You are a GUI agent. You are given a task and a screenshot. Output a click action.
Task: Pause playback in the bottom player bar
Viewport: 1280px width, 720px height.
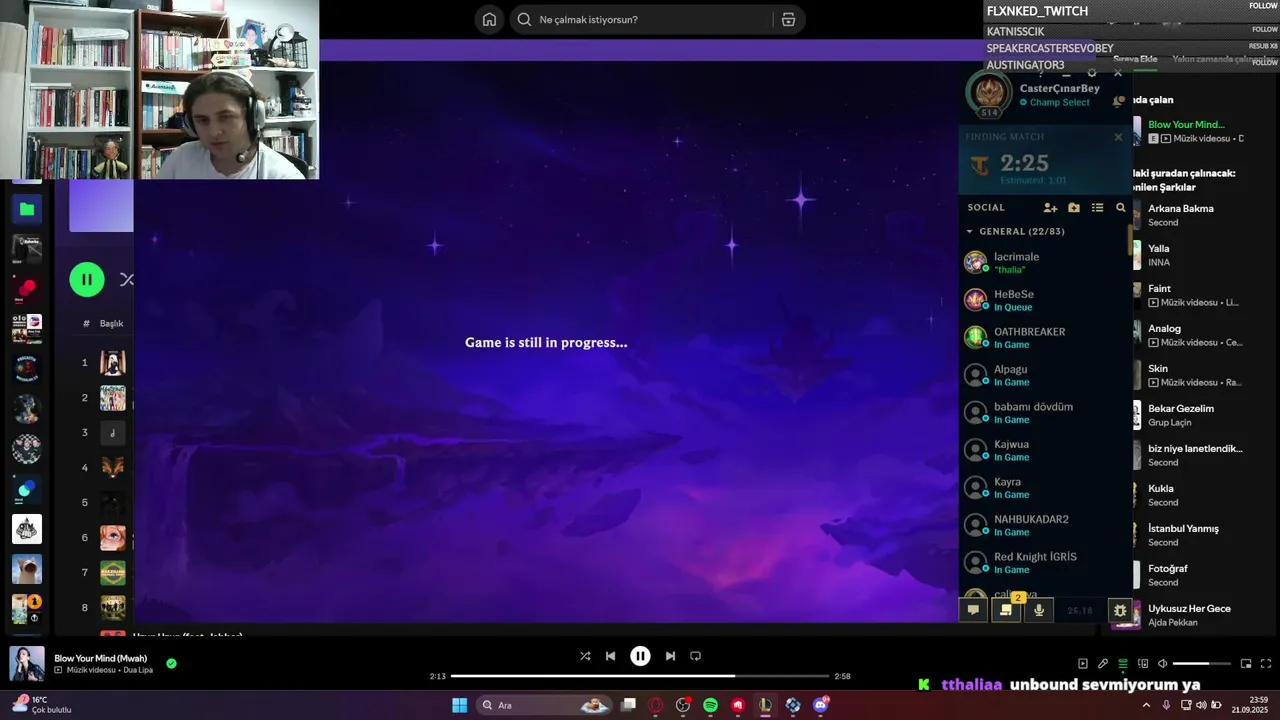(640, 656)
